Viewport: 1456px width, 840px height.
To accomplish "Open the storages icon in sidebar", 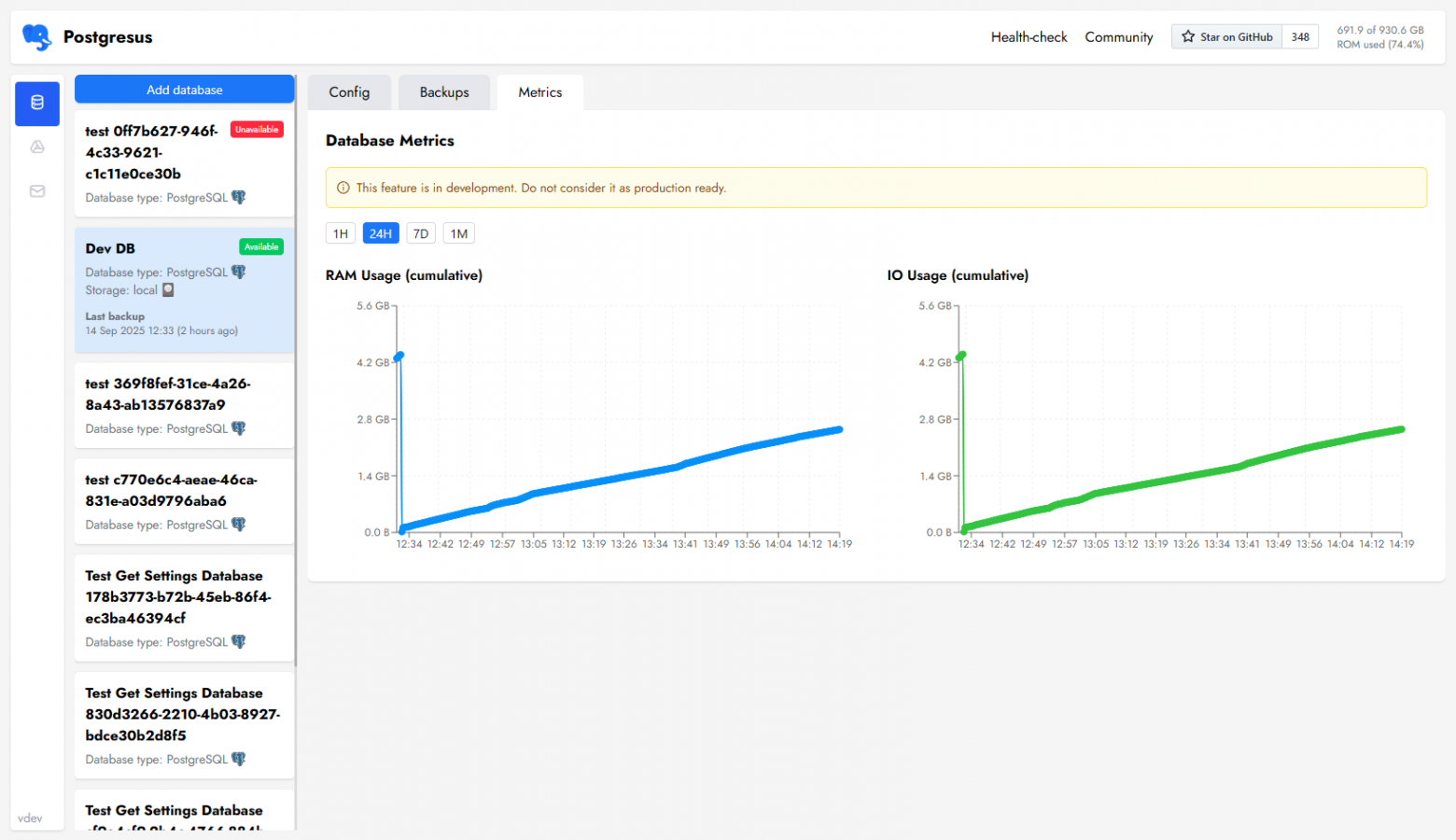I will pyautogui.click(x=37, y=147).
